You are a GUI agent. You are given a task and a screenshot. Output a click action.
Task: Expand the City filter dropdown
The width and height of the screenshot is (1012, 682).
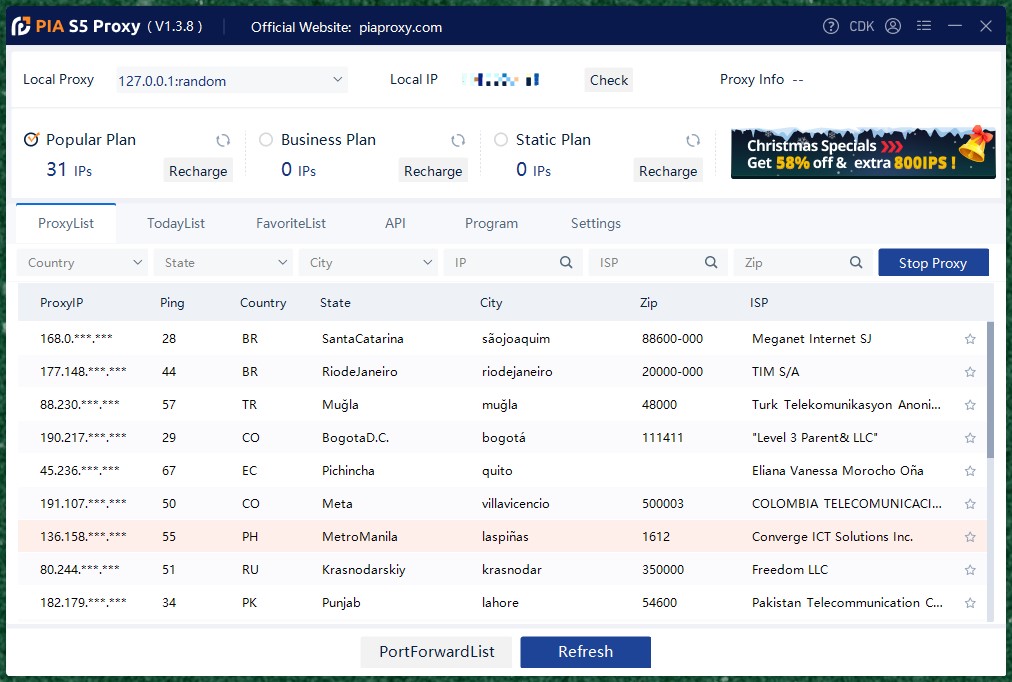coord(368,263)
